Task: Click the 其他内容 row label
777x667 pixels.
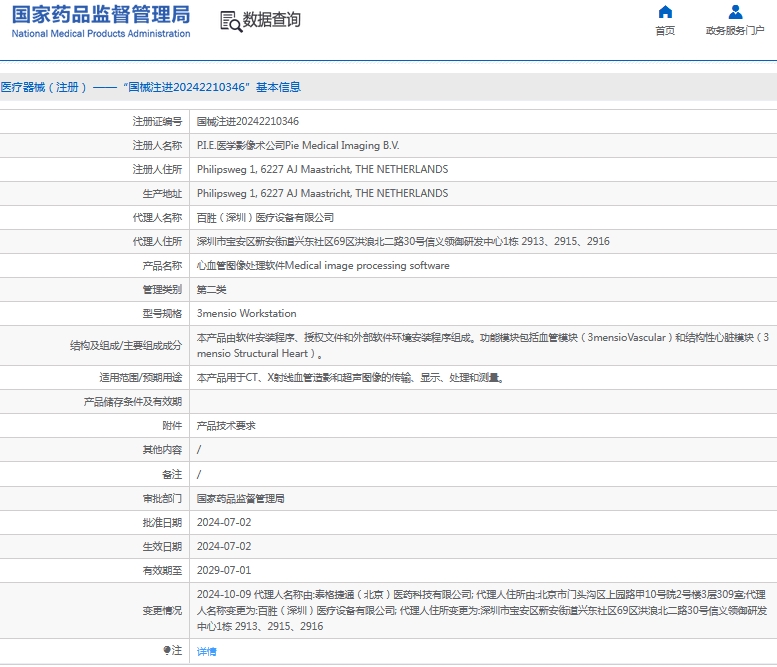Action: 162,450
